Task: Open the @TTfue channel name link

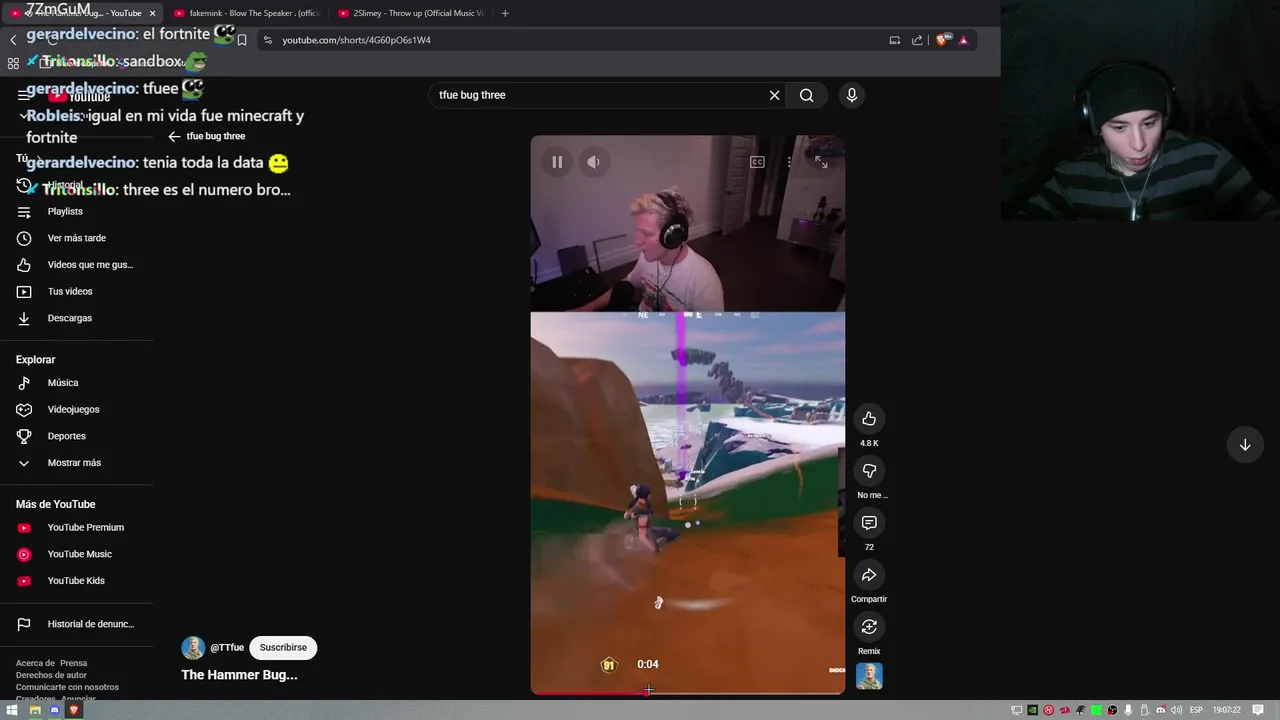Action: 227,648
